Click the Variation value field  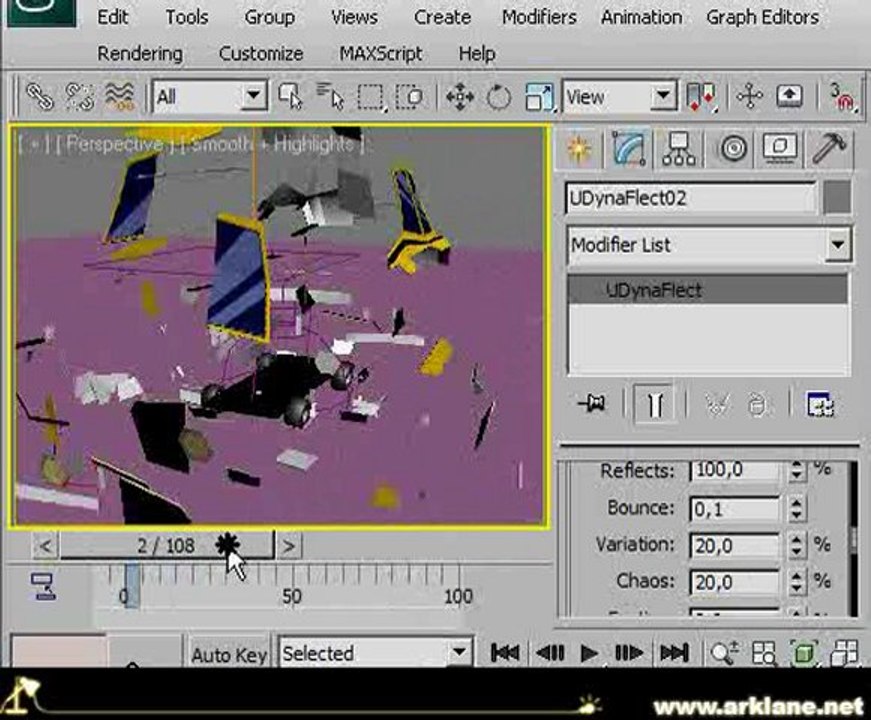point(734,546)
